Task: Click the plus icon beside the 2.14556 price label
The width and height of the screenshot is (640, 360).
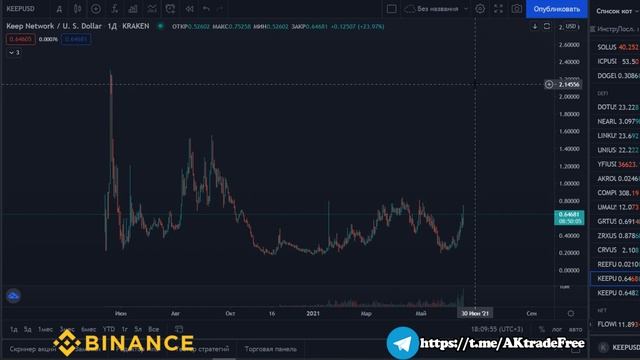Action: coord(549,84)
